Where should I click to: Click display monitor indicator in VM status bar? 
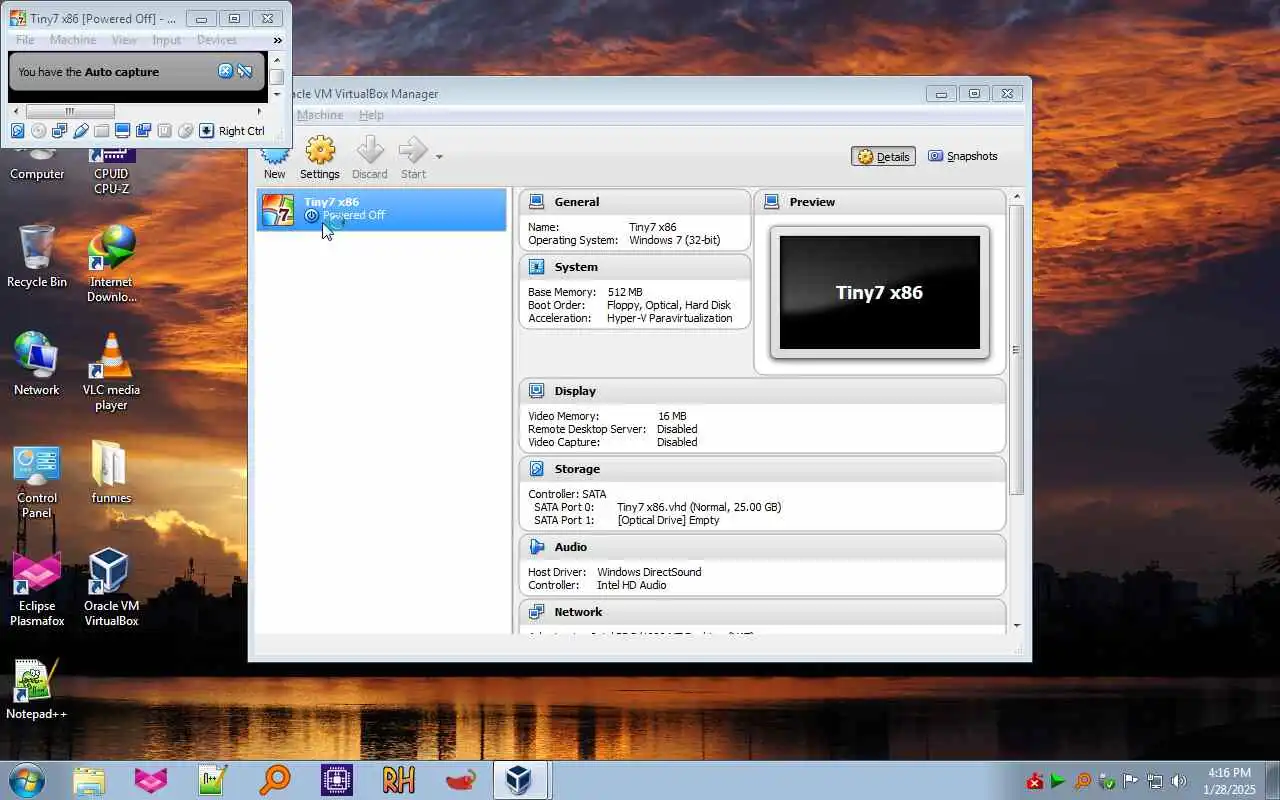123,131
